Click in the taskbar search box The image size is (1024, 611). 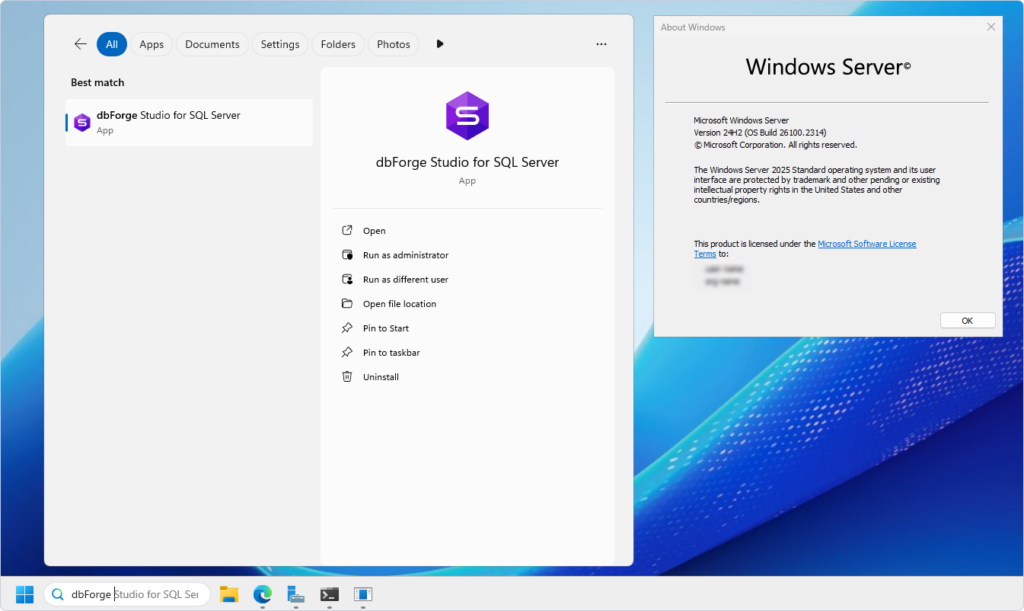coord(127,594)
